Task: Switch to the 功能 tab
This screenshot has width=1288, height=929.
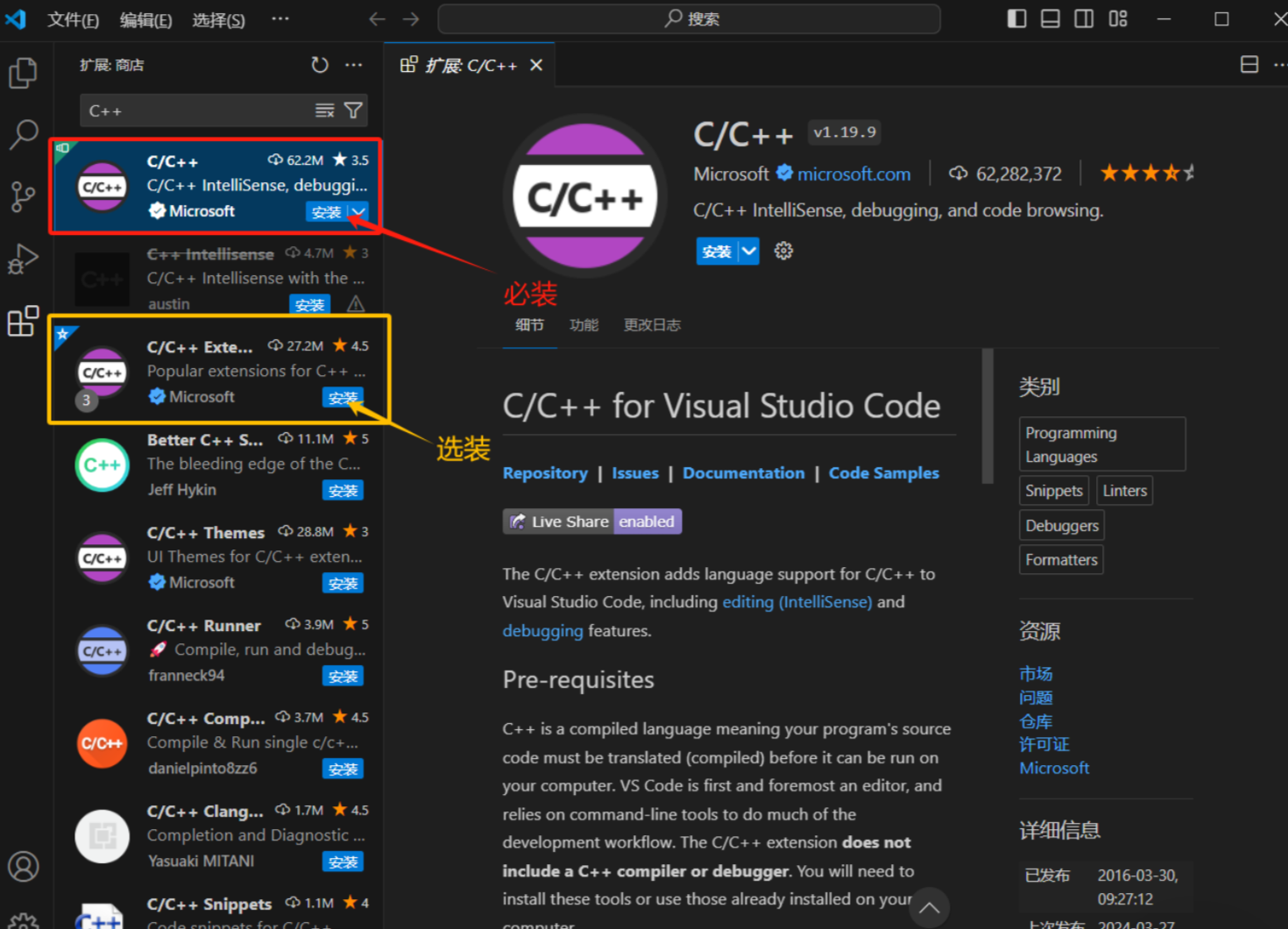Action: [x=584, y=324]
